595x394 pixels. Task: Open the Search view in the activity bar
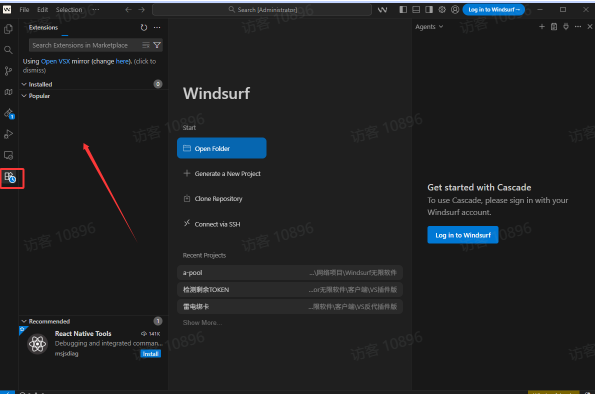point(8,50)
